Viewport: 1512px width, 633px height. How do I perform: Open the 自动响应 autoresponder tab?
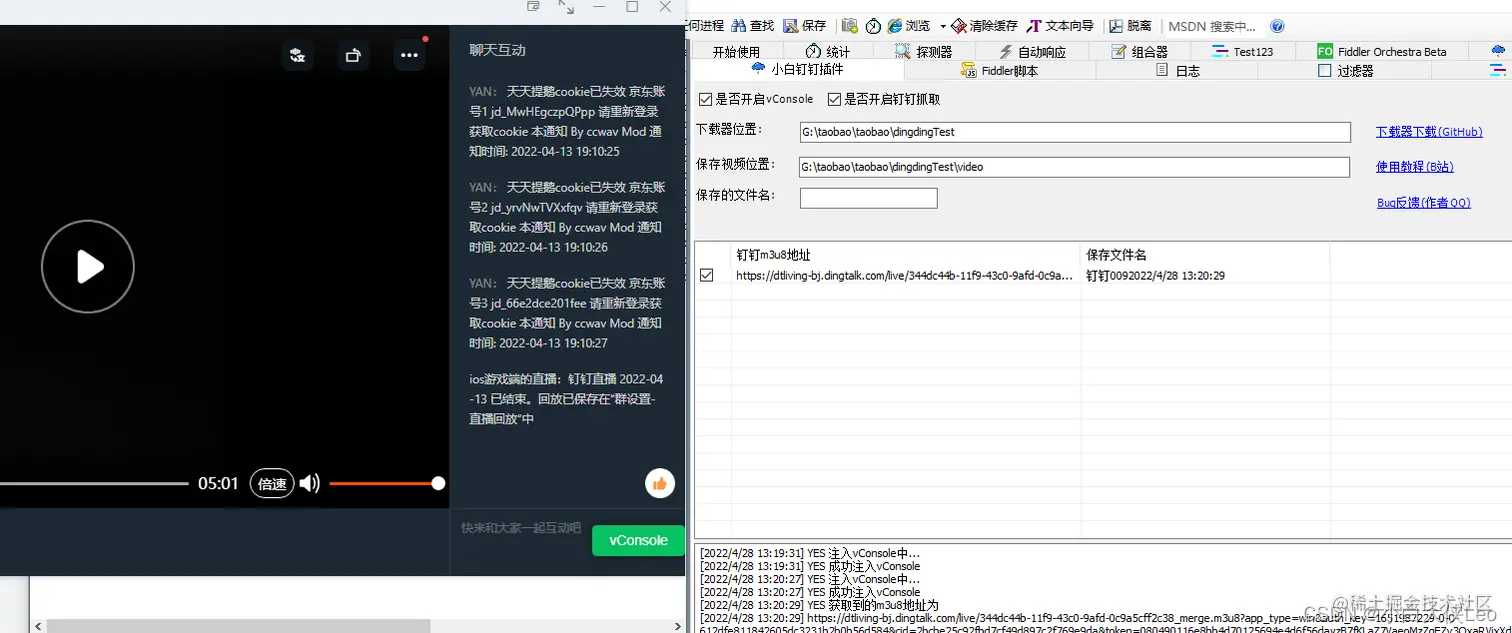pyautogui.click(x=1032, y=52)
